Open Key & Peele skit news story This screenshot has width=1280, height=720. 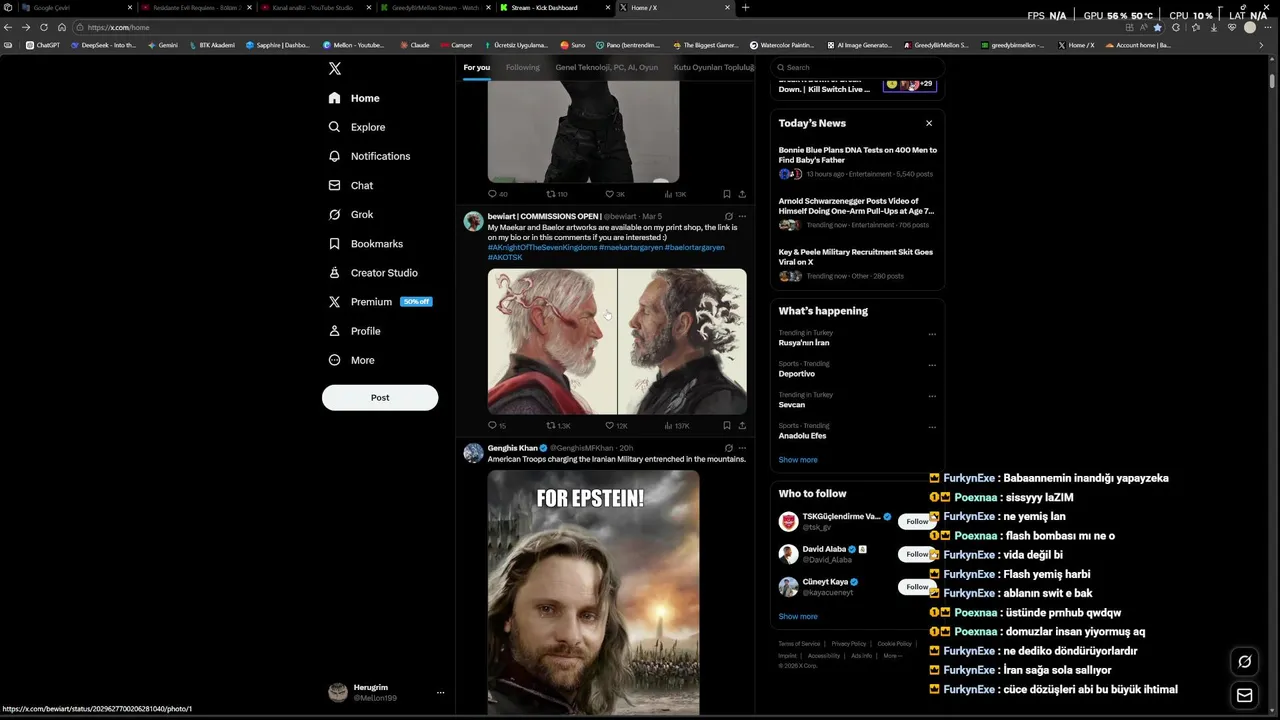pyautogui.click(x=857, y=264)
